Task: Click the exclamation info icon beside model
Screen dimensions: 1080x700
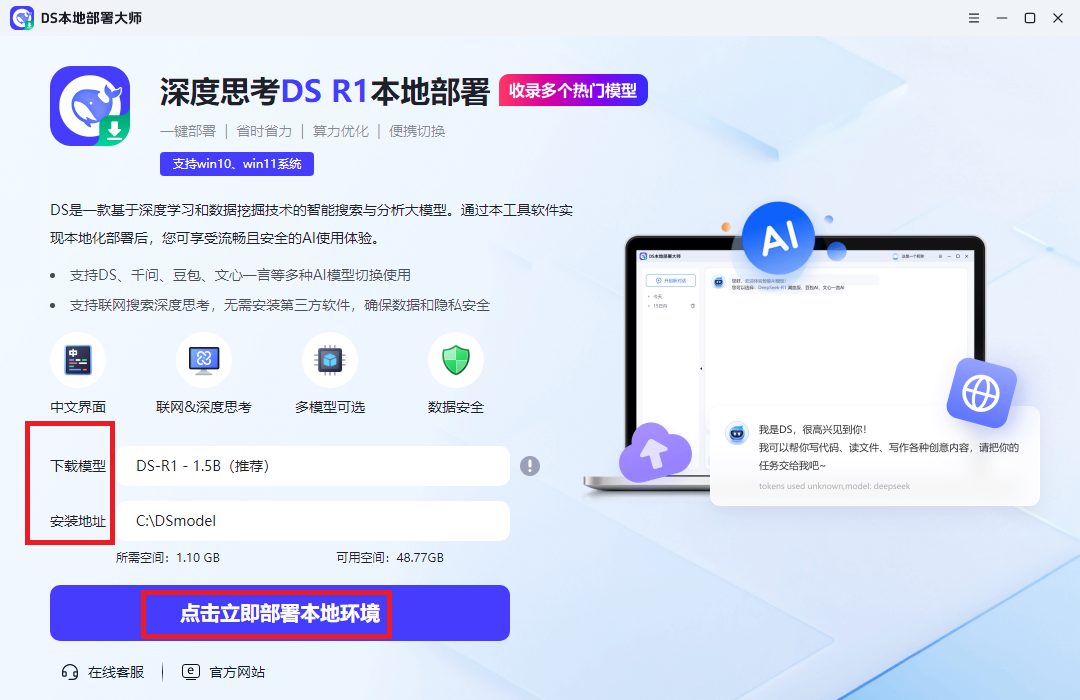Action: pyautogui.click(x=530, y=466)
